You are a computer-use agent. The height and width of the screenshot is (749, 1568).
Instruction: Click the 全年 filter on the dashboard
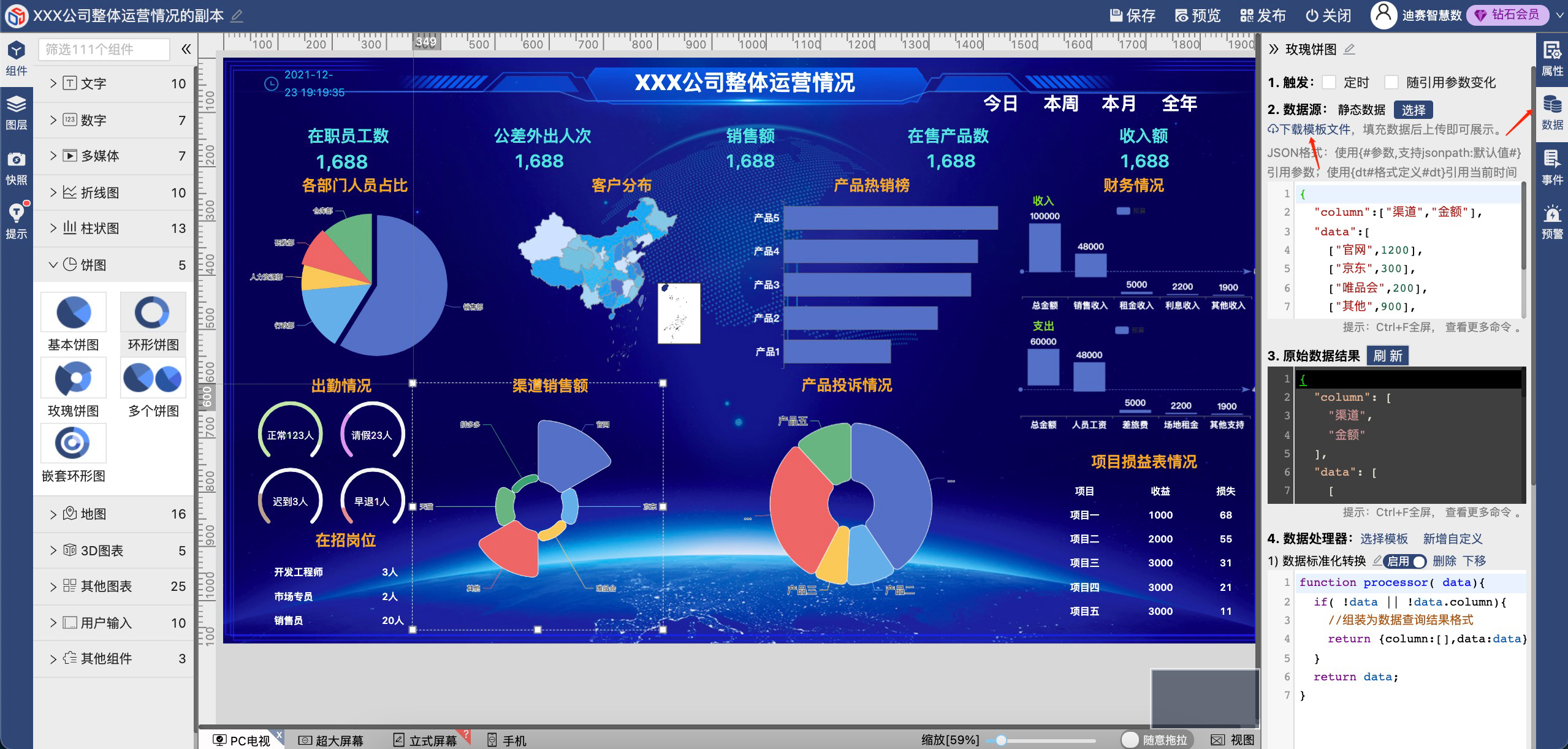(1179, 104)
